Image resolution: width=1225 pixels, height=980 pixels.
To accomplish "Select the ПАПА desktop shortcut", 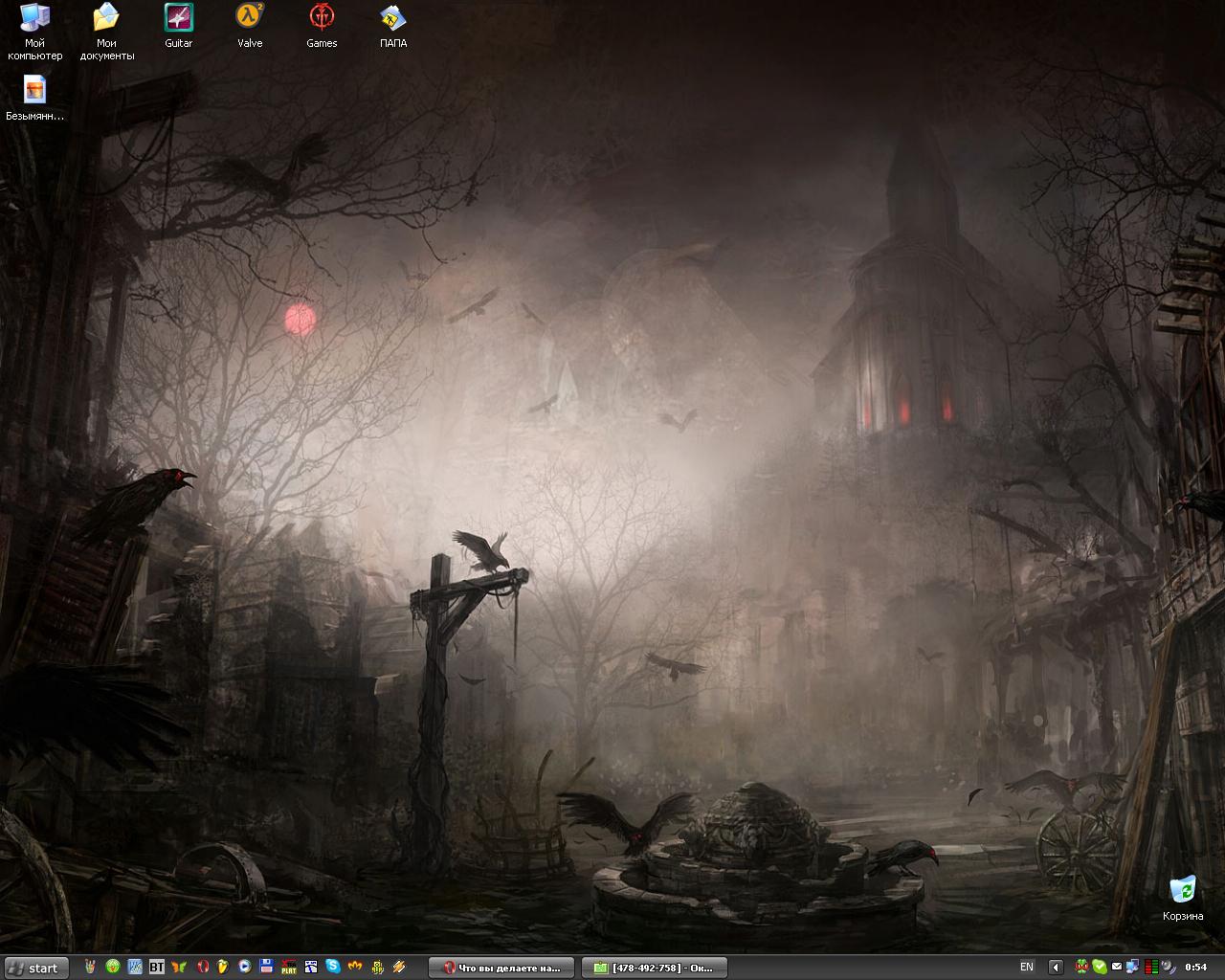I will pyautogui.click(x=393, y=26).
